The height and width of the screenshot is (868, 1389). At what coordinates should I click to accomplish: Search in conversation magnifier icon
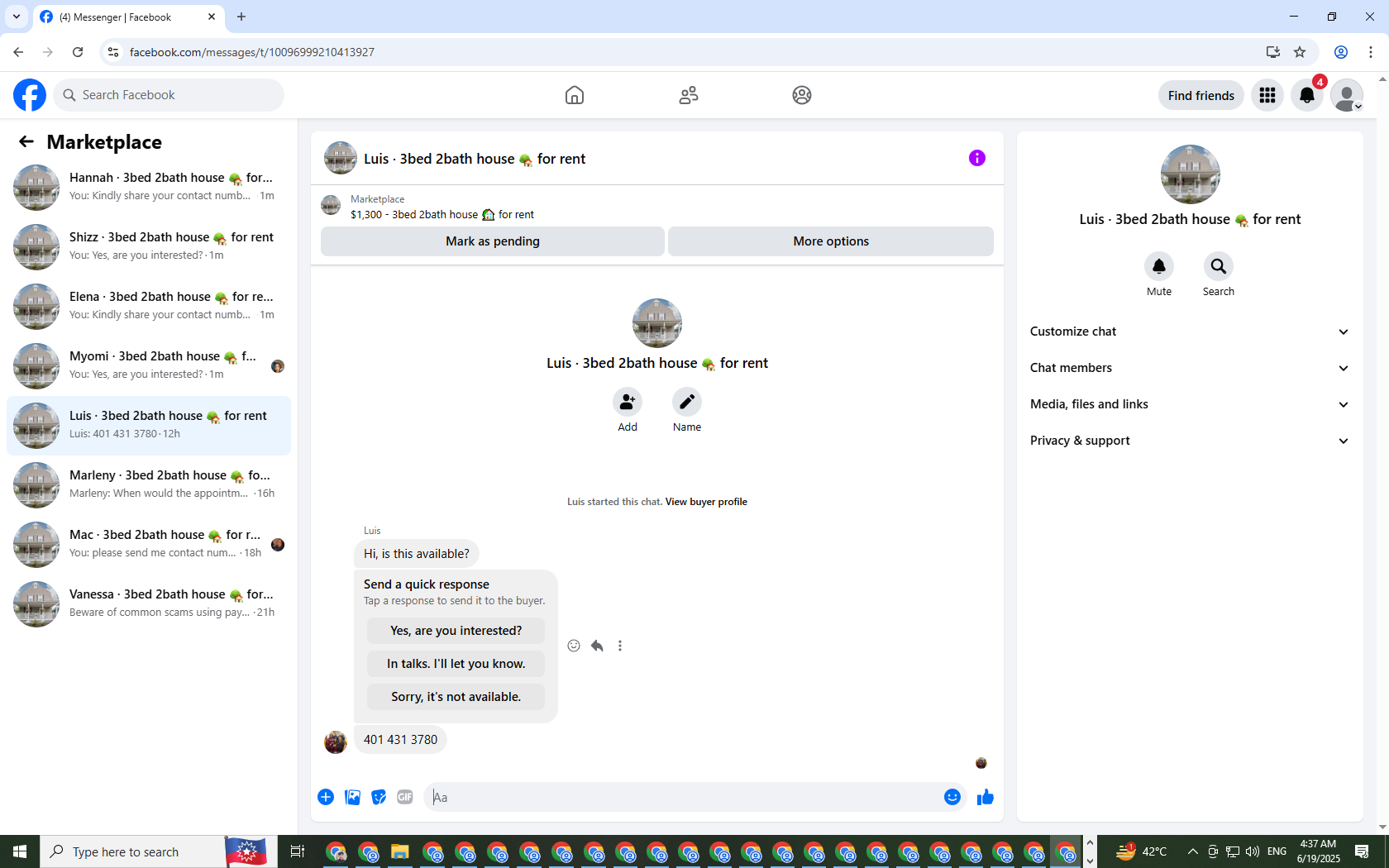pos(1219,266)
